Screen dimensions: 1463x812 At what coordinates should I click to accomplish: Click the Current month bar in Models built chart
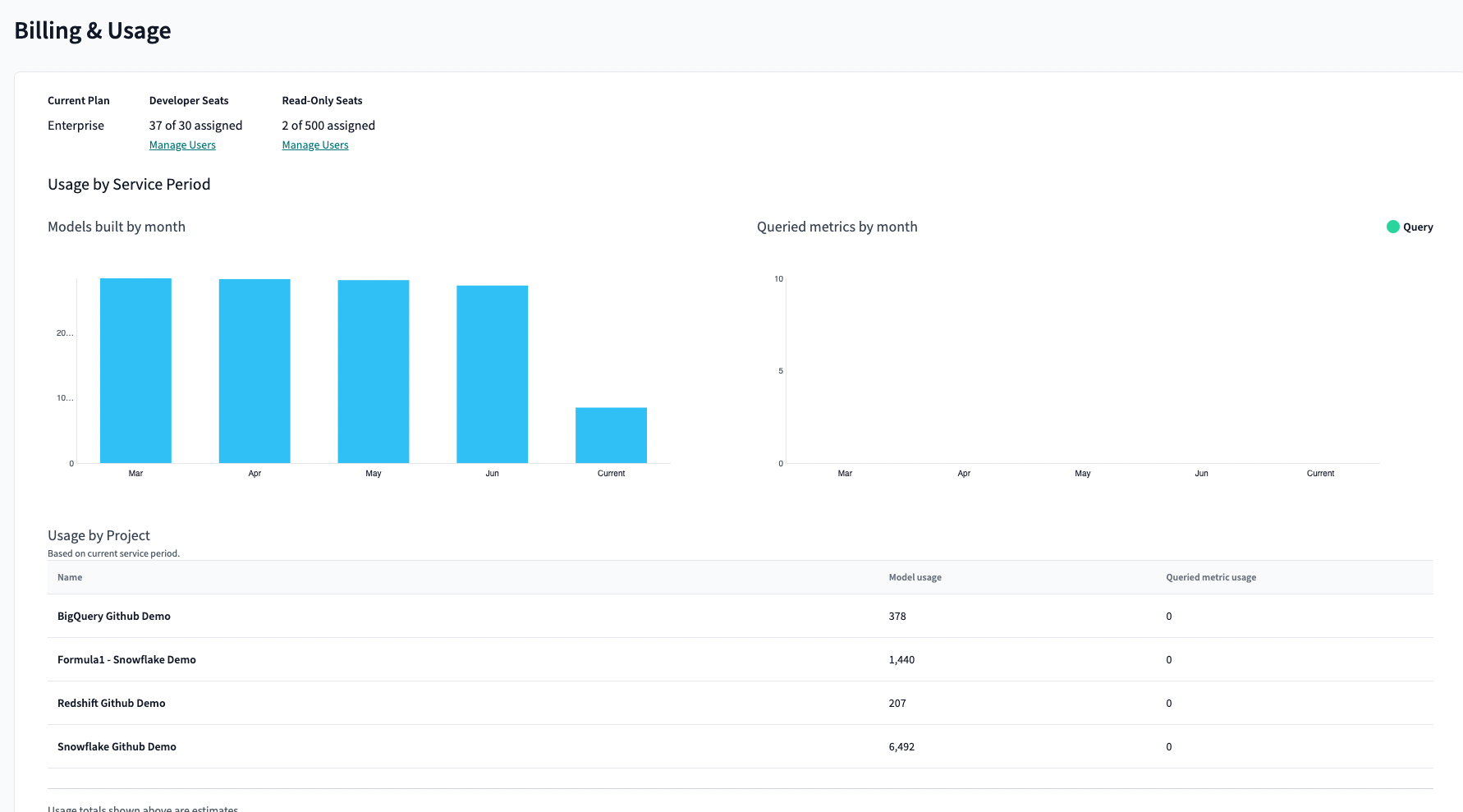(611, 434)
